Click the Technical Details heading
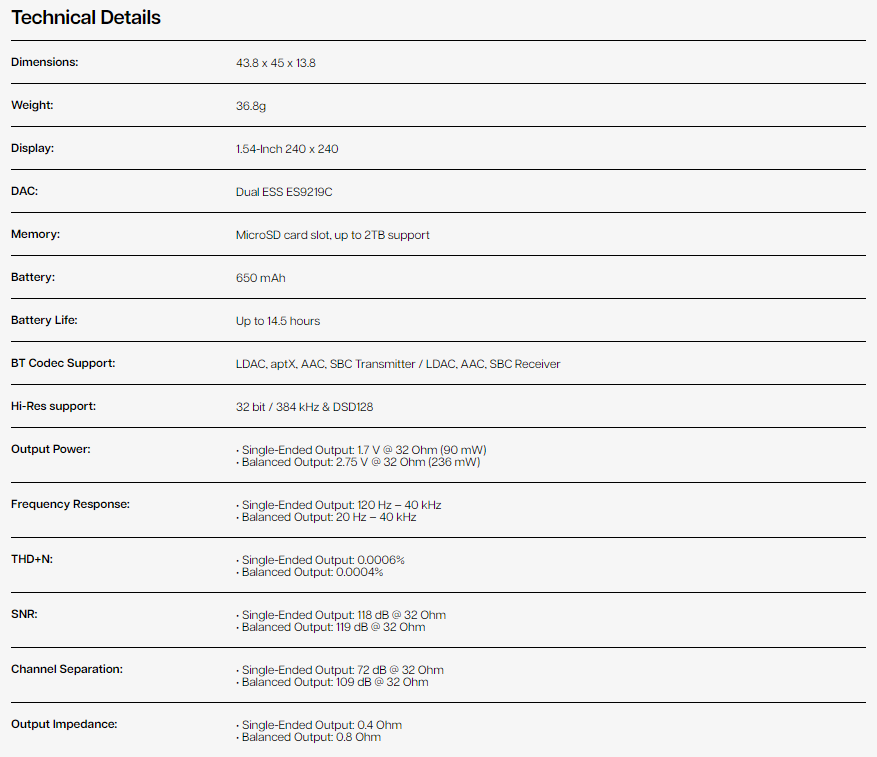This screenshot has width=877, height=757. [x=86, y=18]
